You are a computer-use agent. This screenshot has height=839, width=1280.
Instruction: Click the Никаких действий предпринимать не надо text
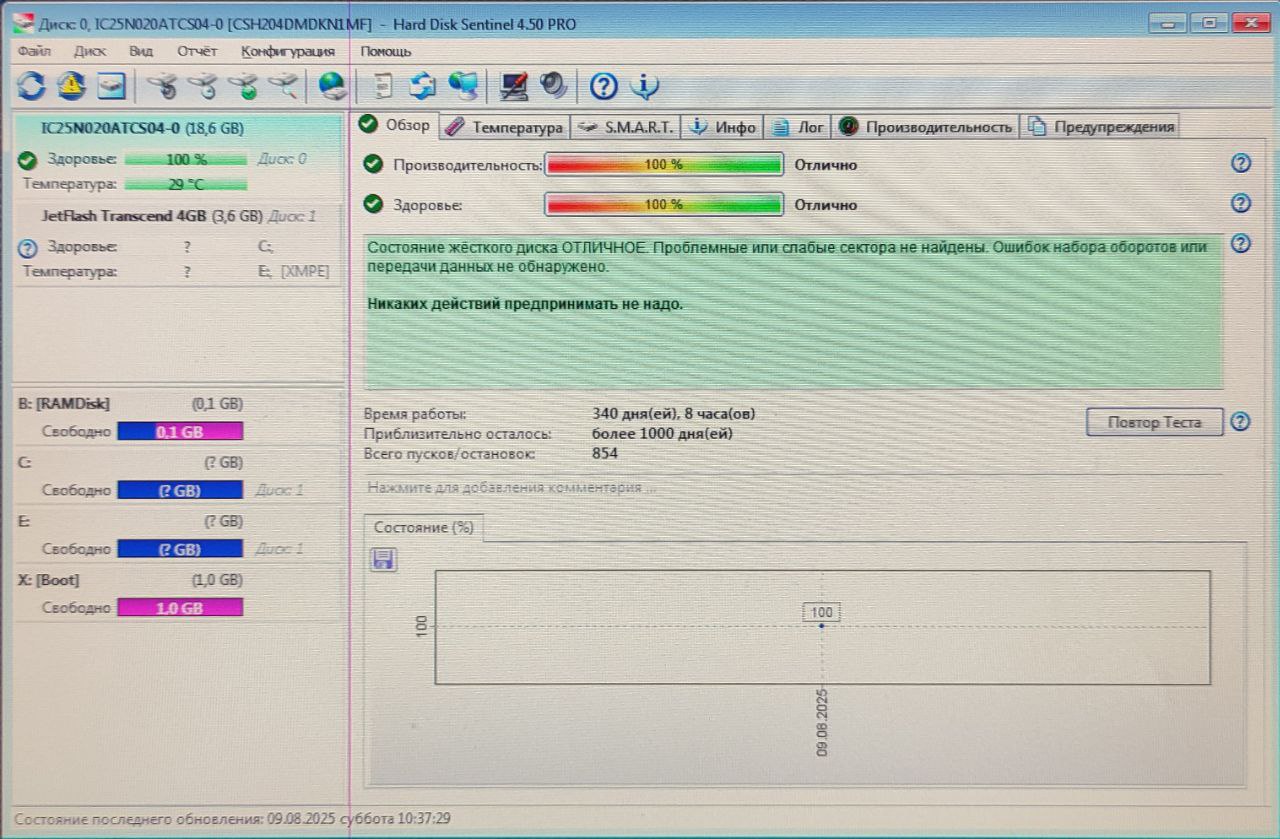click(x=525, y=304)
